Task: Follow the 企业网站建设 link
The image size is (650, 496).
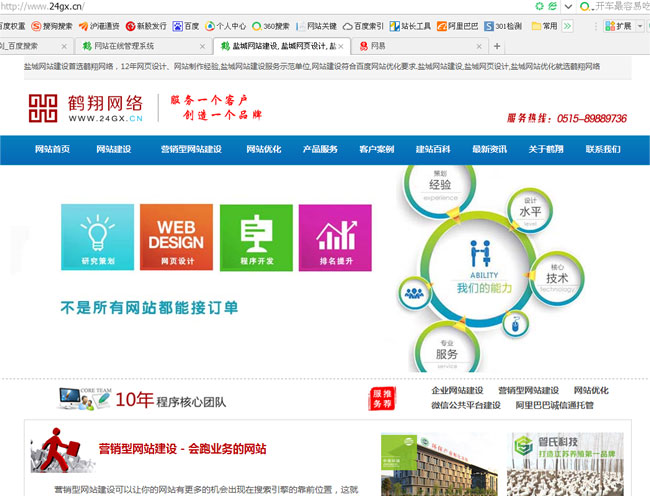Action: [457, 390]
